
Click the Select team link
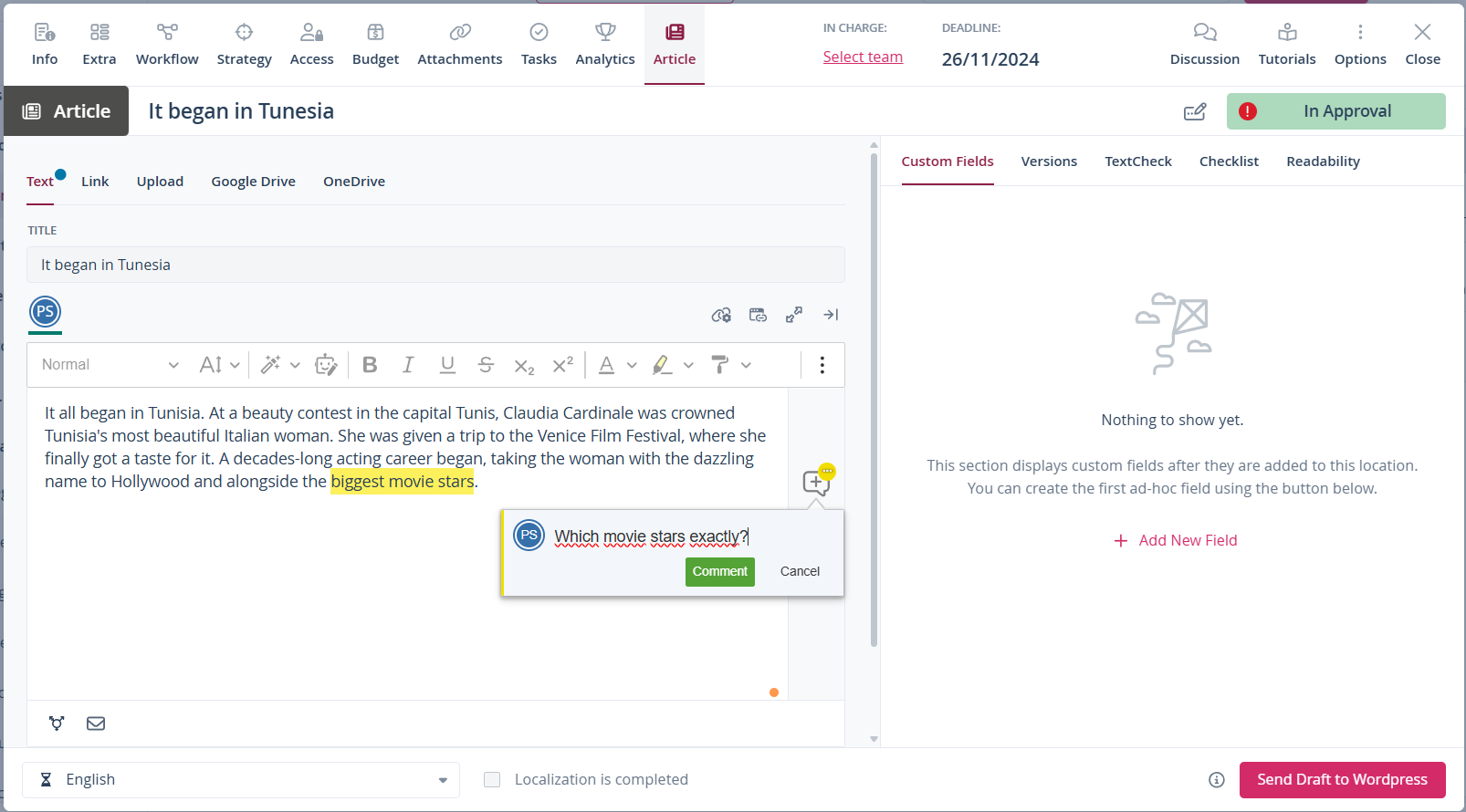pyautogui.click(x=863, y=57)
